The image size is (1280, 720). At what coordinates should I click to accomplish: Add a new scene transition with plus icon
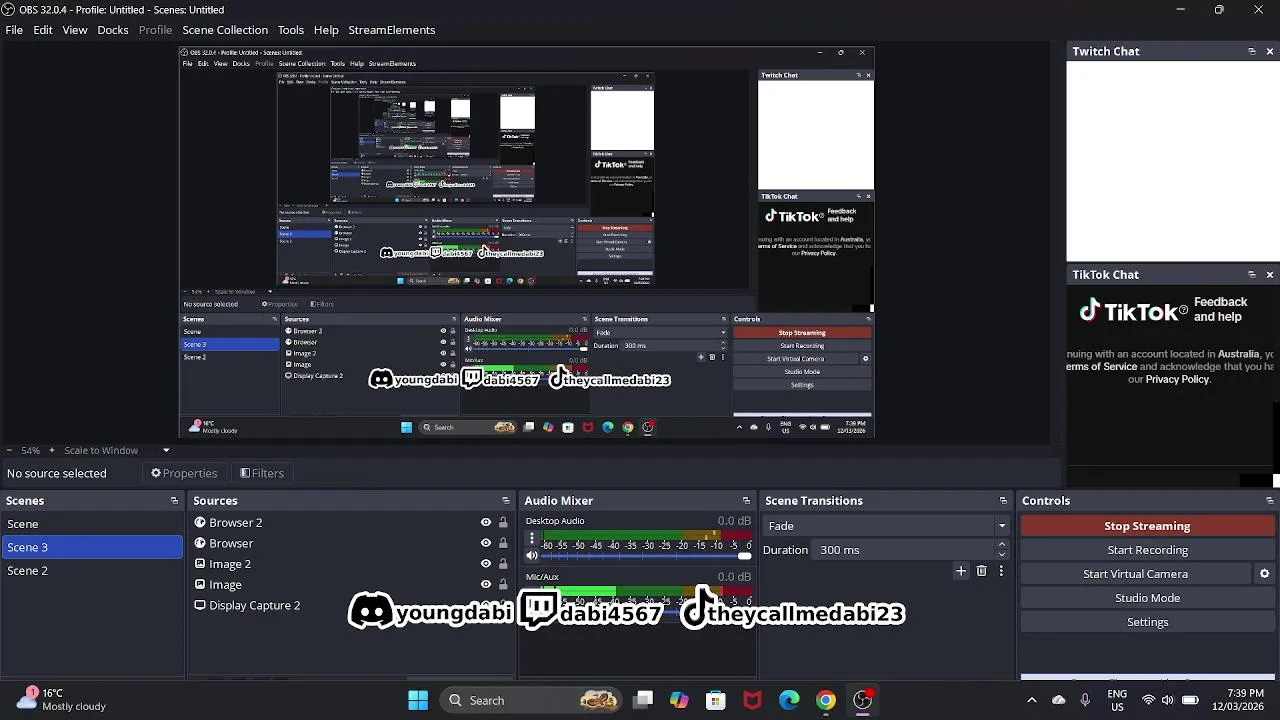[961, 571]
